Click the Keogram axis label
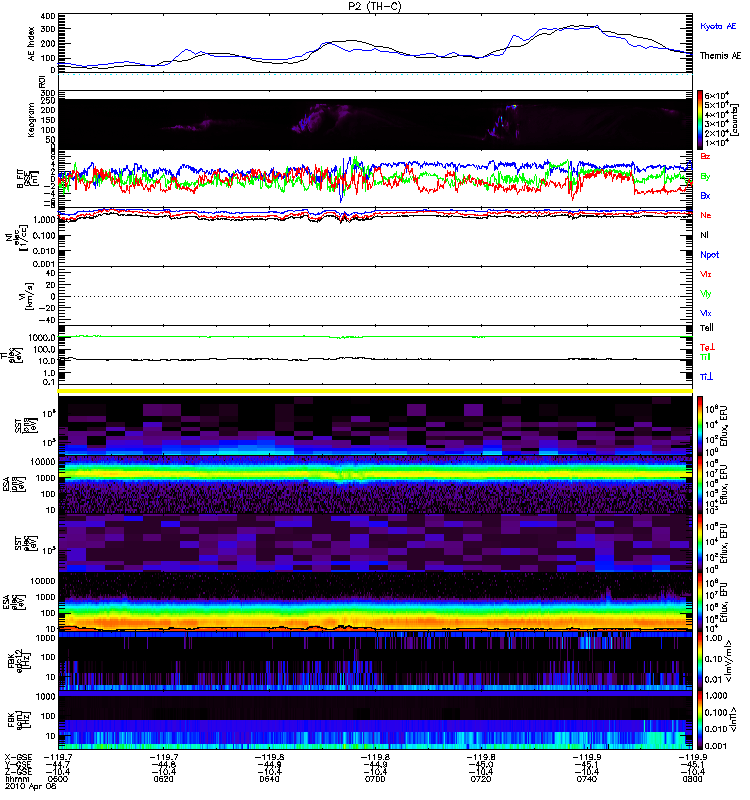750x800 pixels. point(31,119)
